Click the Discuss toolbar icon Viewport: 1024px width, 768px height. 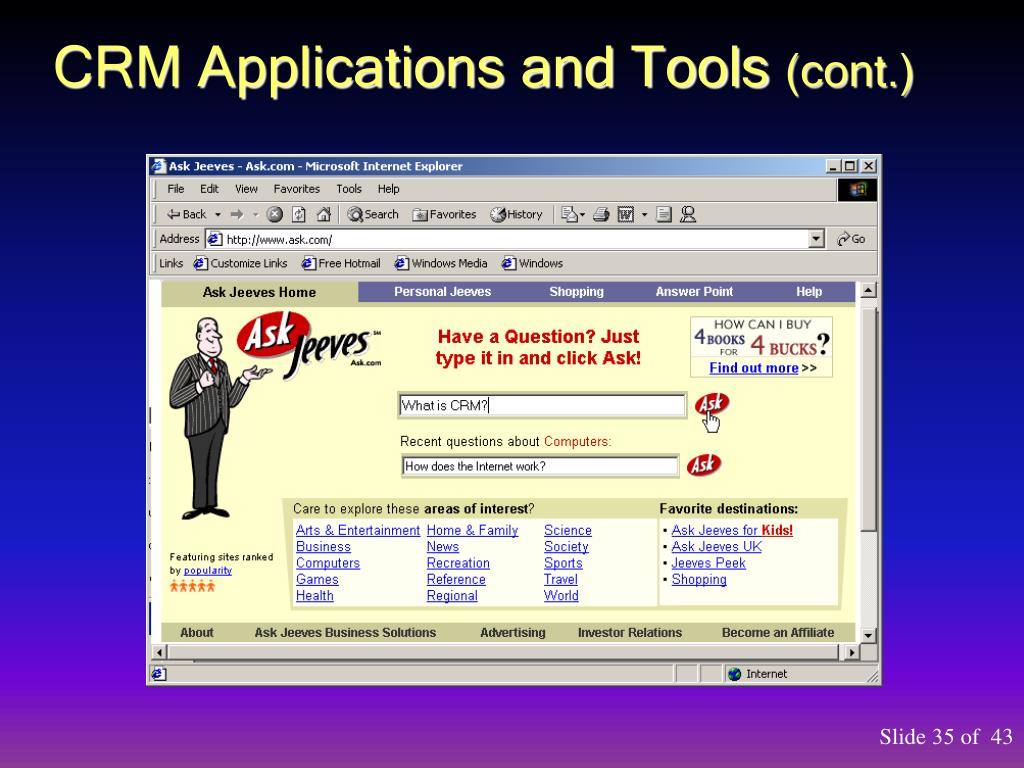[664, 214]
